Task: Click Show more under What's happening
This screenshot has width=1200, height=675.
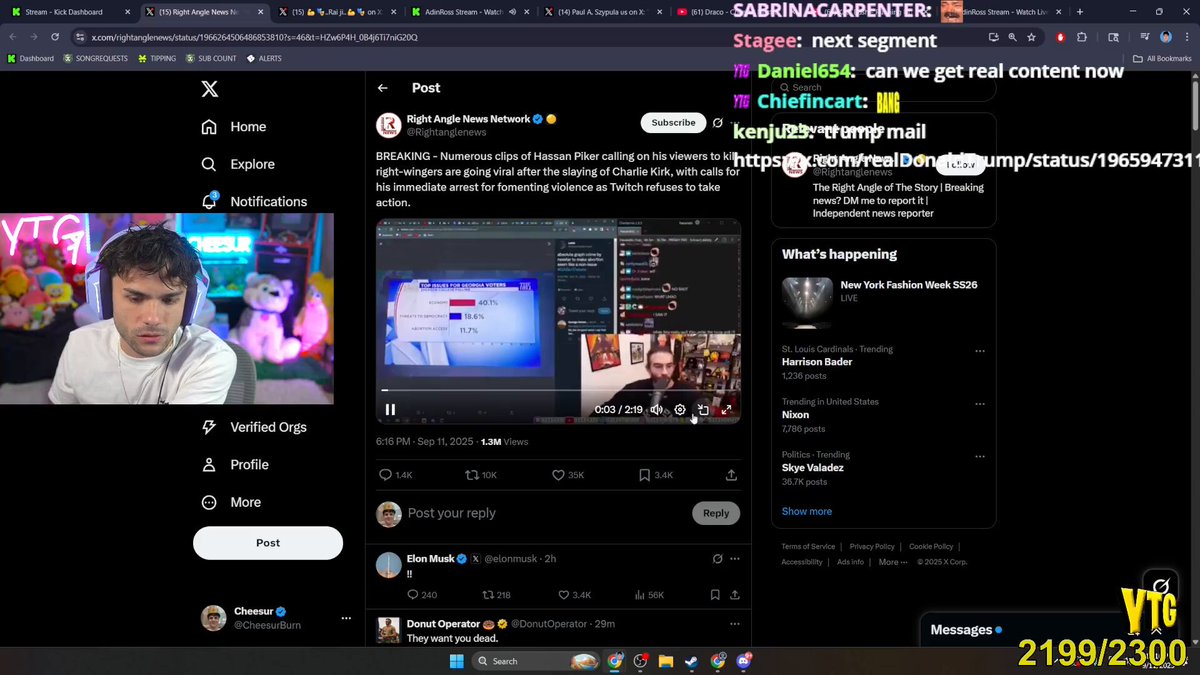Action: click(807, 511)
